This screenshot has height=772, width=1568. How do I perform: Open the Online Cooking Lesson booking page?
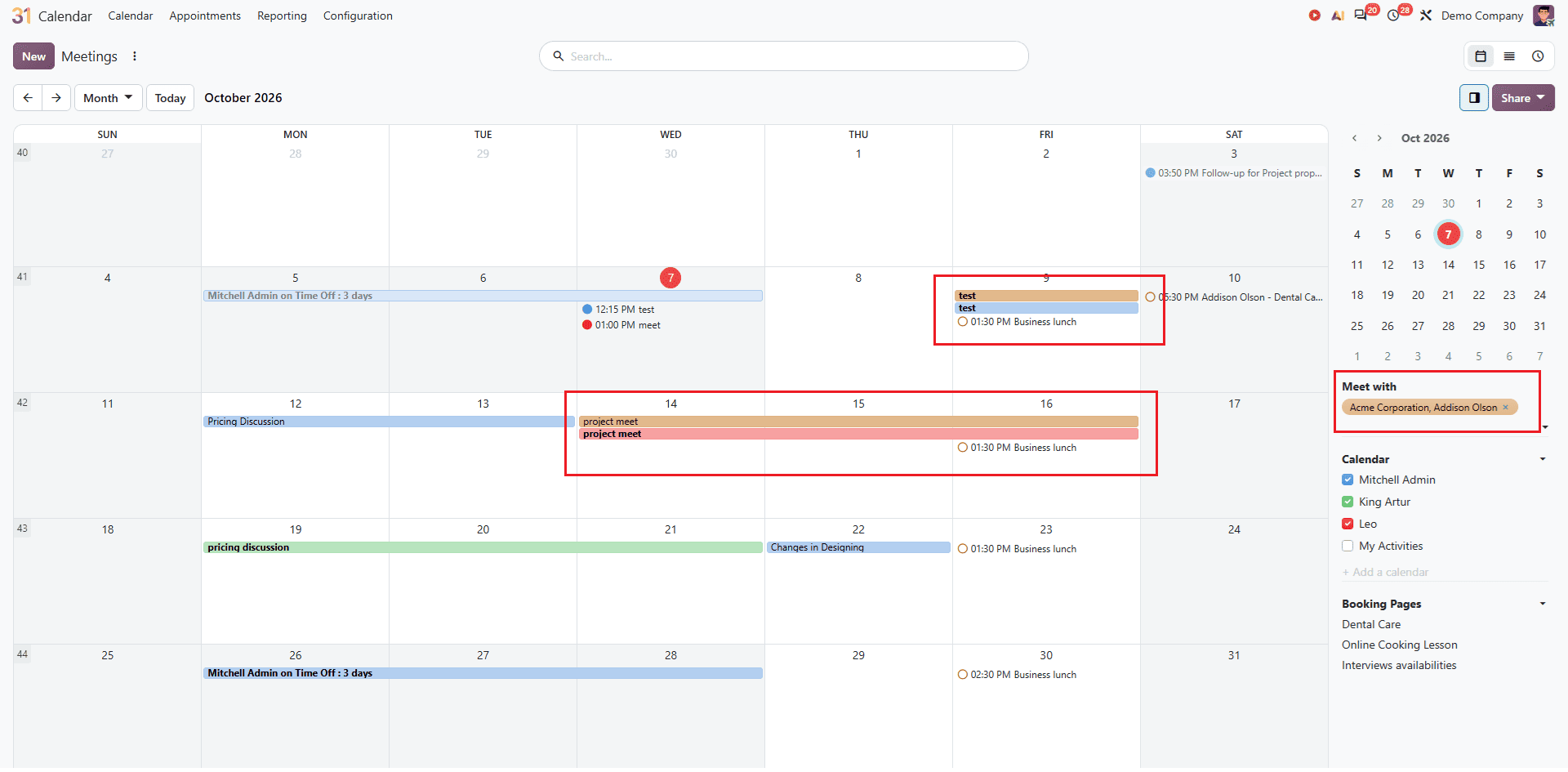coord(1400,645)
